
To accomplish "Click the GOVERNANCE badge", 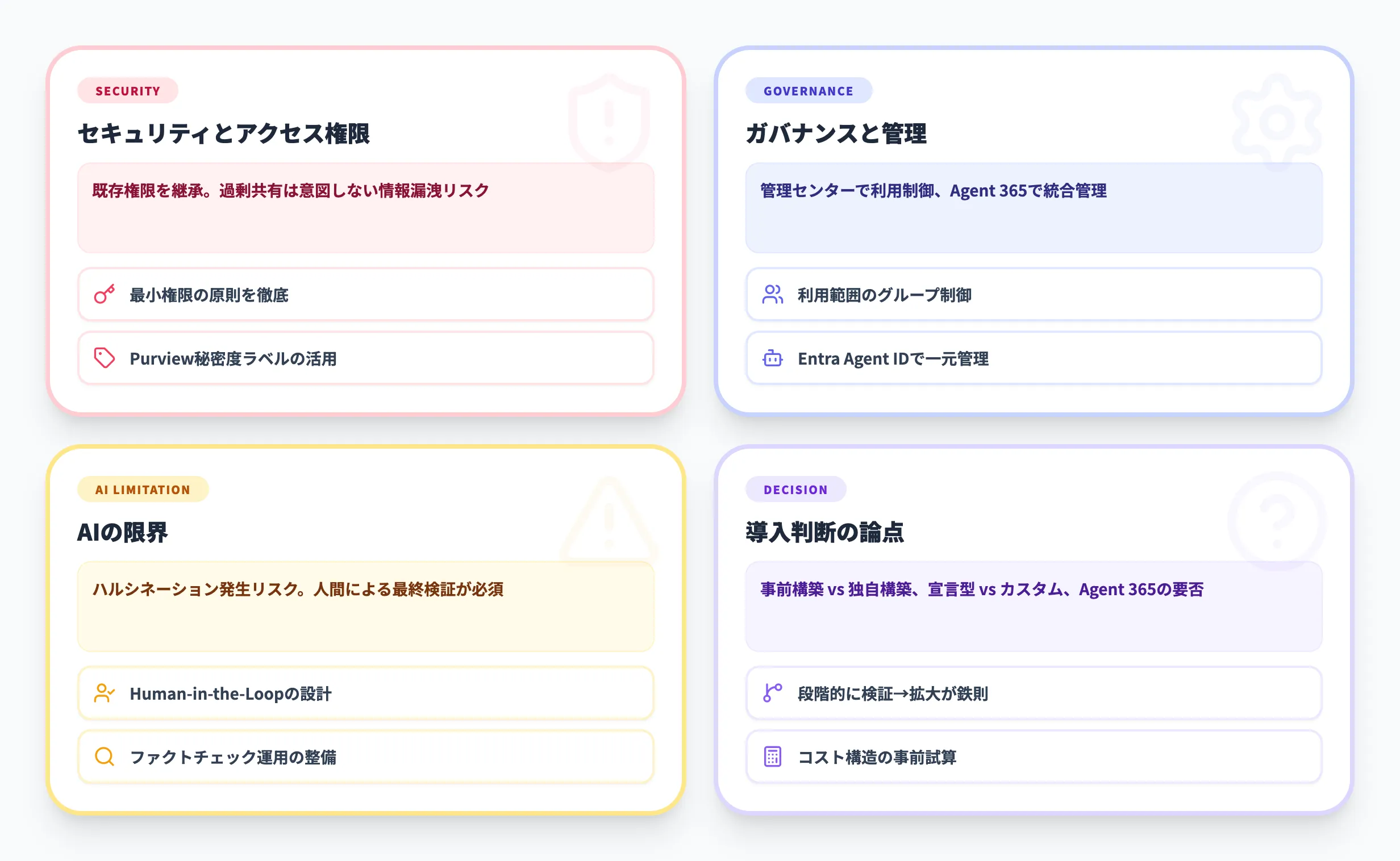I will click(808, 90).
